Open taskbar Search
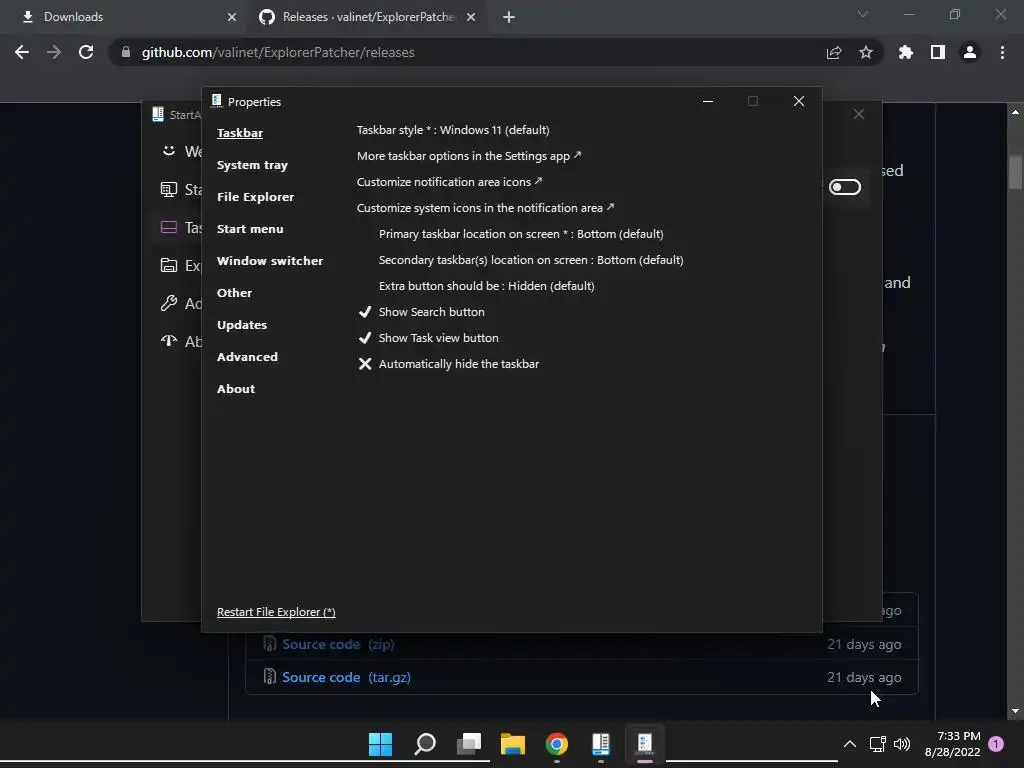Viewport: 1024px width, 768px height. (x=424, y=744)
